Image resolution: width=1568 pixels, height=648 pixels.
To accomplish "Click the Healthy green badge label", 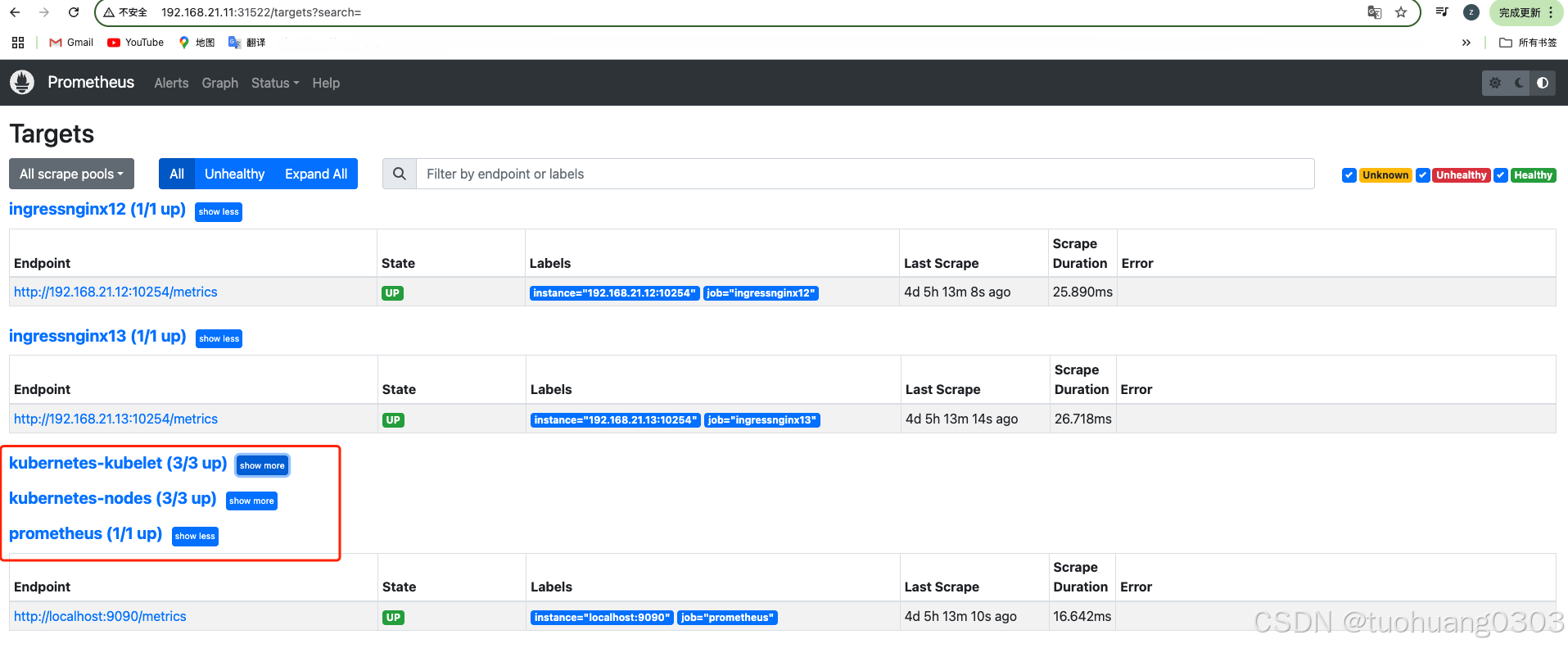I will (1533, 175).
